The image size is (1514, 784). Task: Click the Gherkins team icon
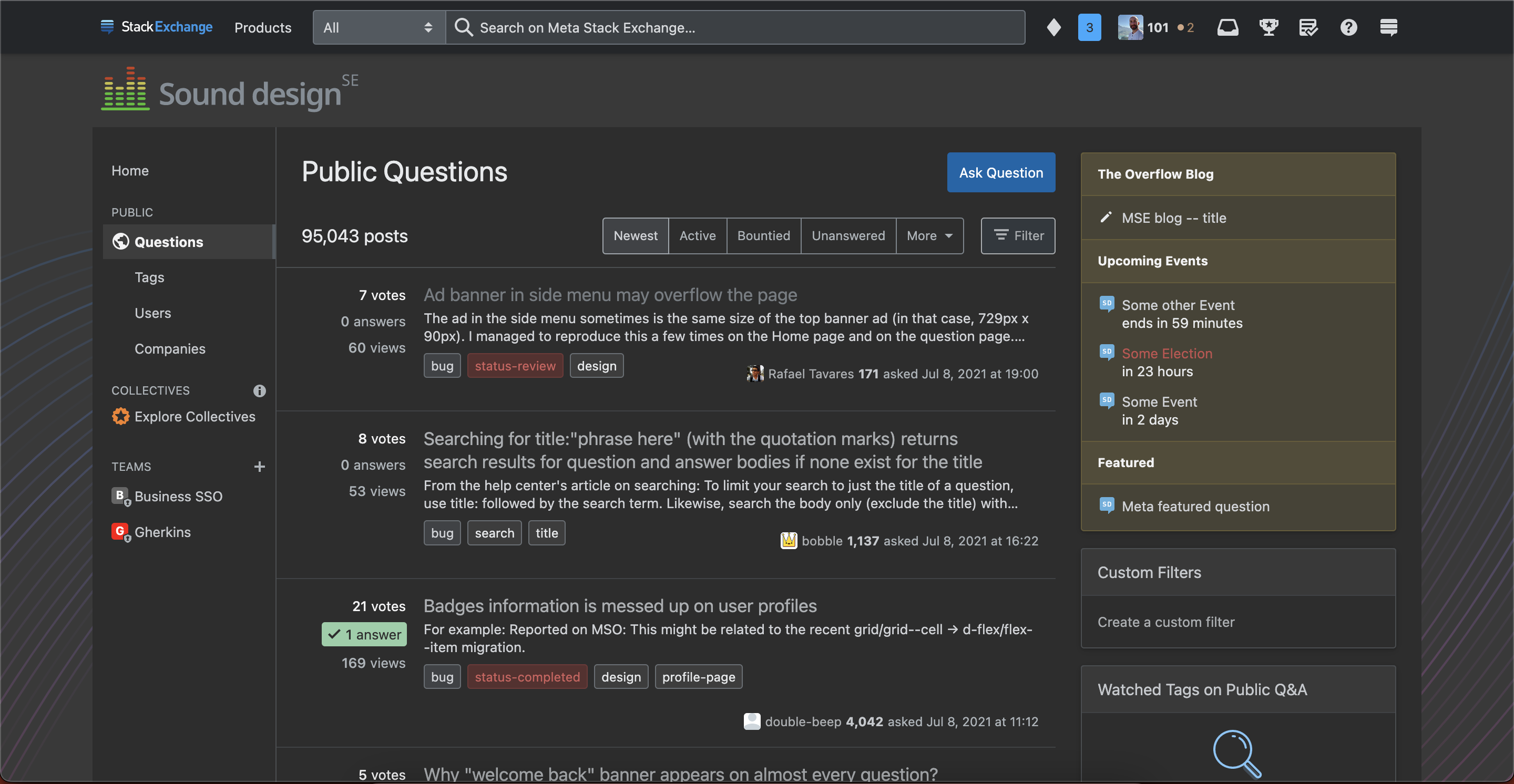(120, 532)
